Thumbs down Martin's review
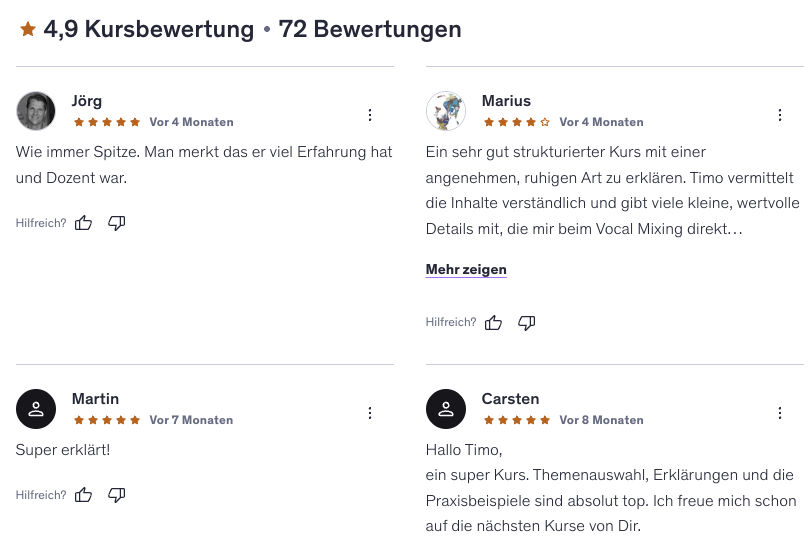This screenshot has width=812, height=548. [x=117, y=495]
